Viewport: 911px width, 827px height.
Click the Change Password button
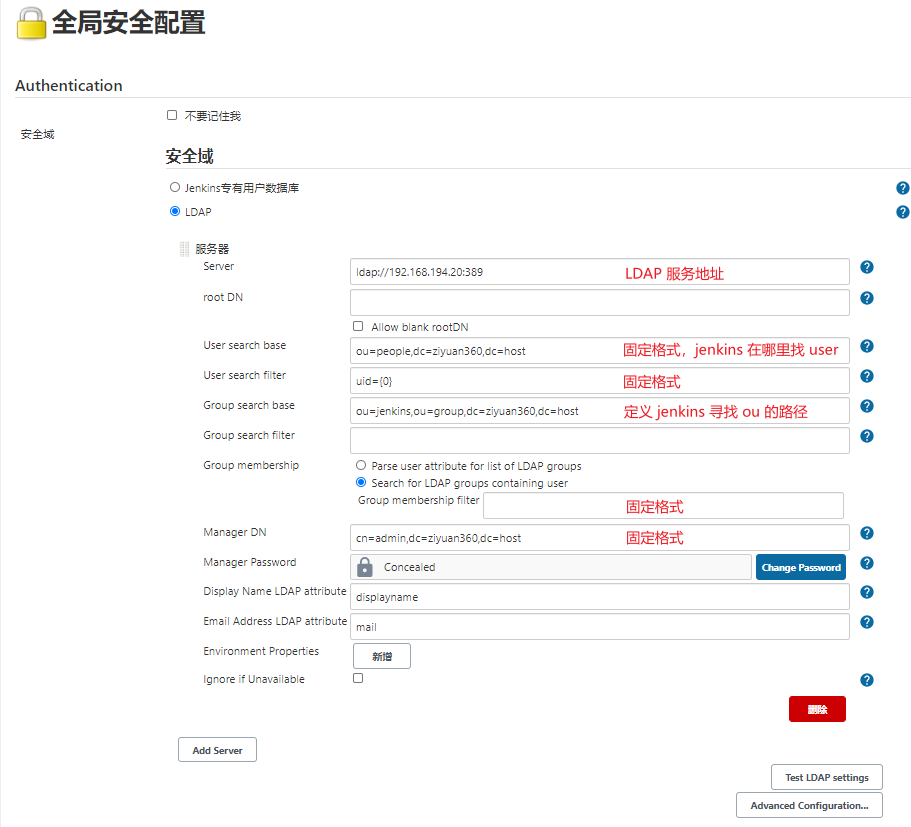pyautogui.click(x=800, y=567)
